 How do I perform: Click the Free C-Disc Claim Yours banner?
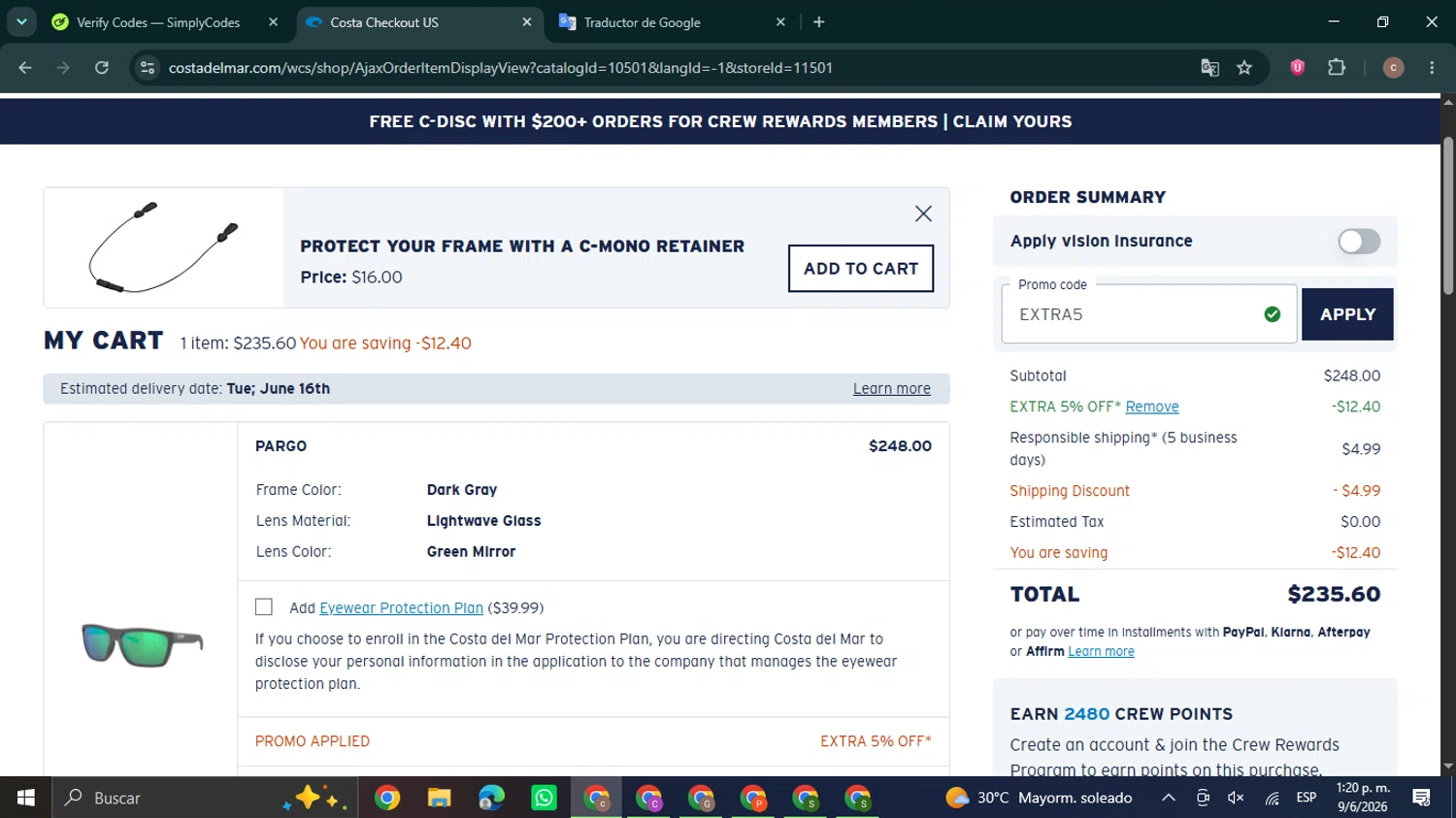click(x=720, y=121)
